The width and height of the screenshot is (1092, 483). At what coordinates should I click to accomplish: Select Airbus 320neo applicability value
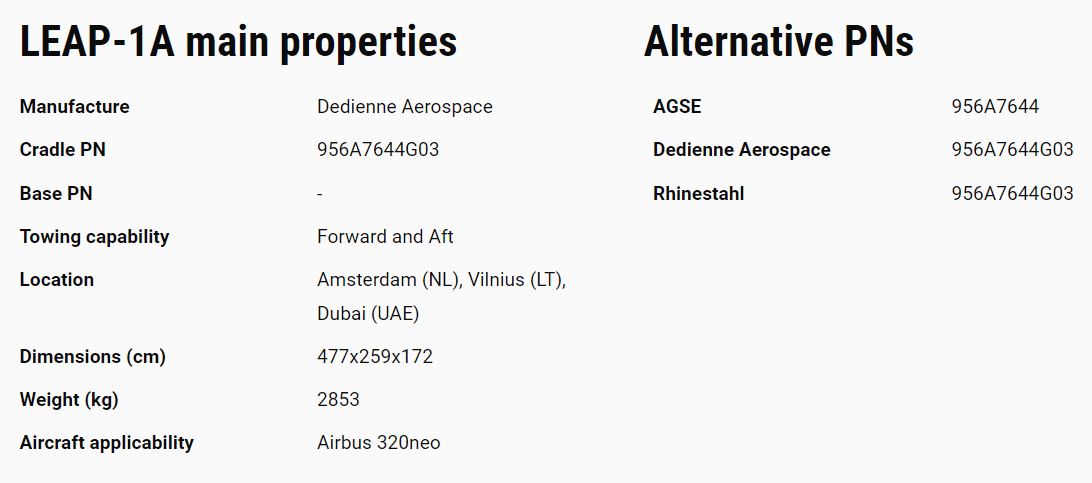point(379,443)
